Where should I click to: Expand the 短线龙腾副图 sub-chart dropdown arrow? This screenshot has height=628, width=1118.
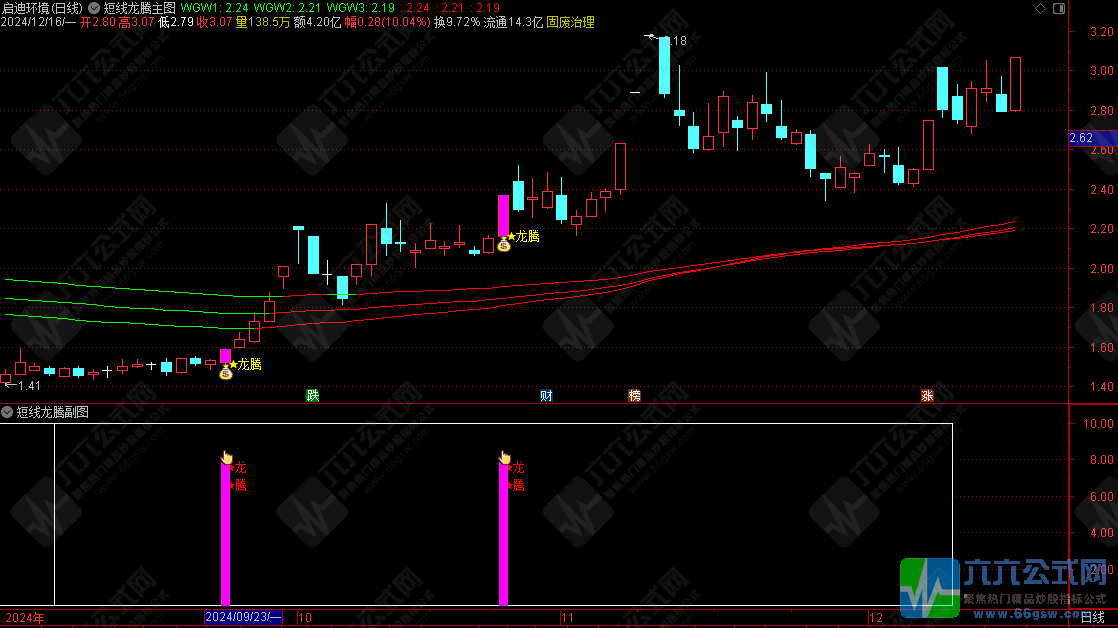click(8, 411)
